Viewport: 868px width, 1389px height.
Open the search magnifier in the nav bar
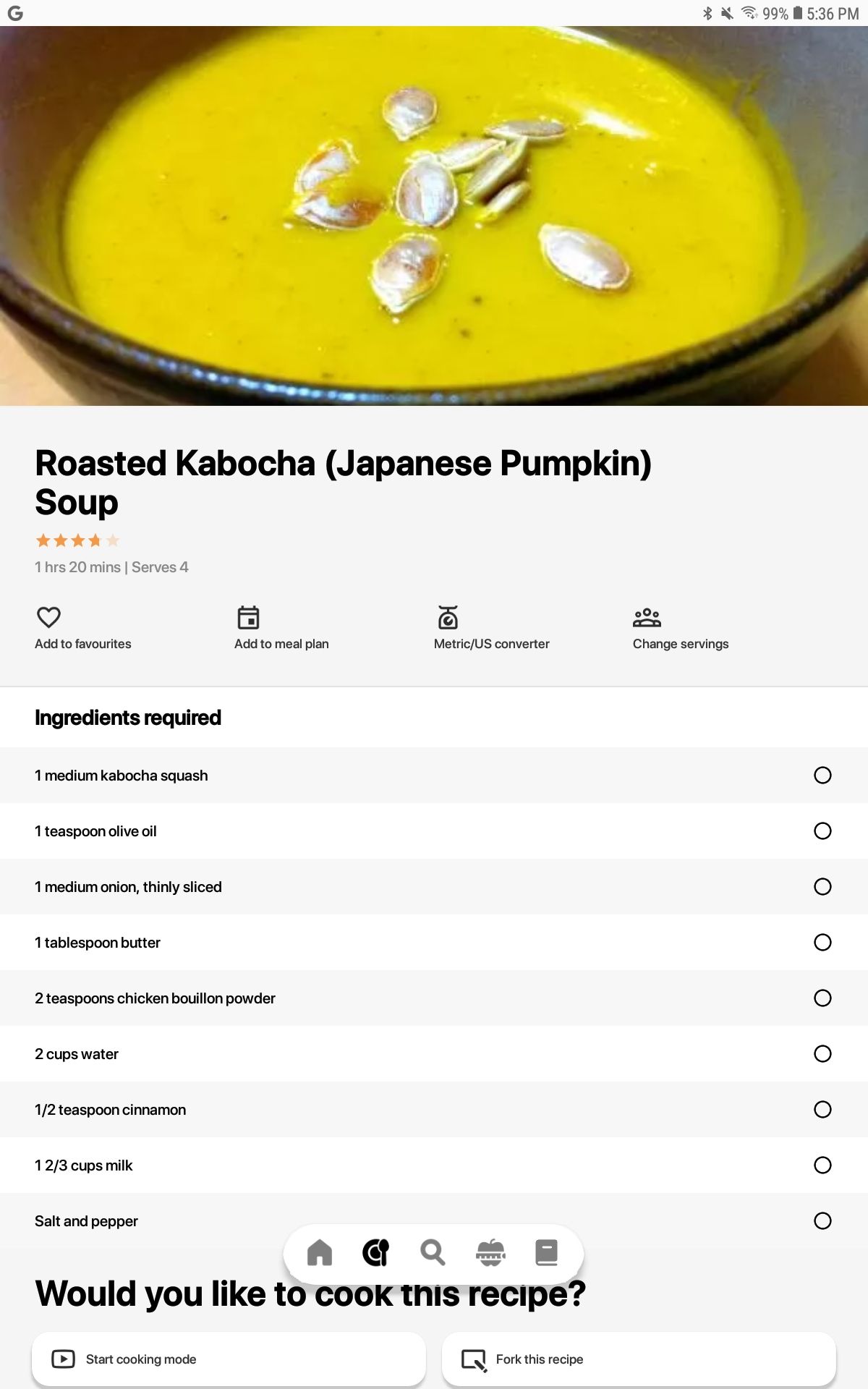[x=433, y=1252]
